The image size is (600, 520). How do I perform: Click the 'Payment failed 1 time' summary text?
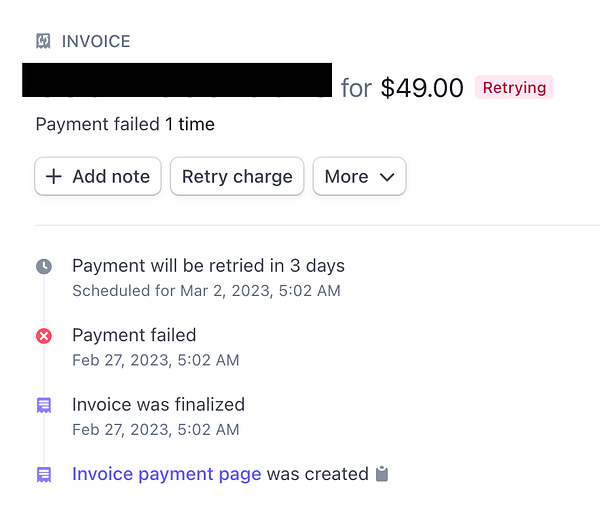[x=125, y=125]
